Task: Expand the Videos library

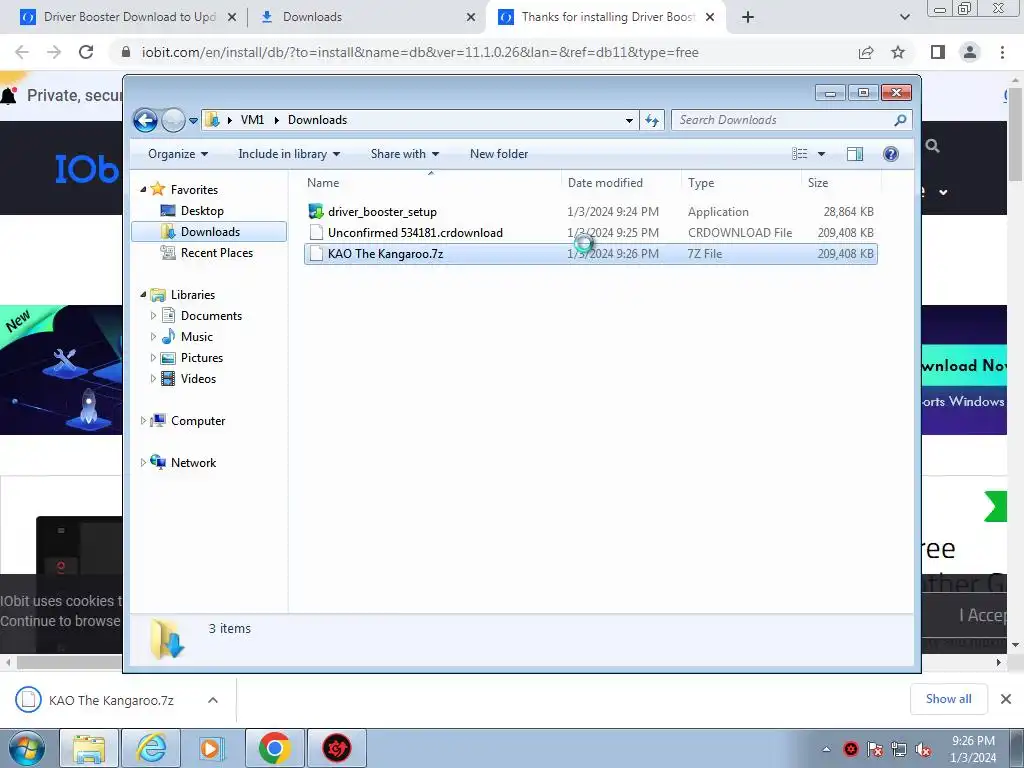Action: (153, 378)
